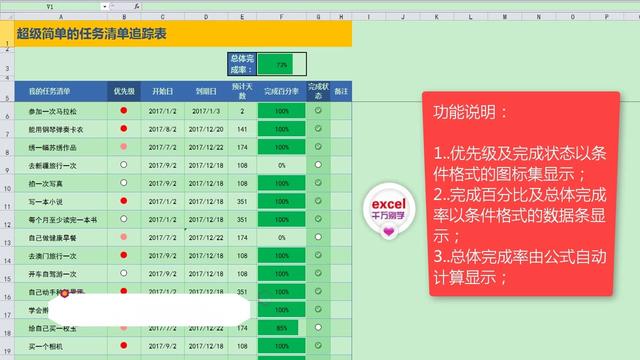Click the 到期日 header cell
Screen dimensions: 640x360
coord(206,91)
